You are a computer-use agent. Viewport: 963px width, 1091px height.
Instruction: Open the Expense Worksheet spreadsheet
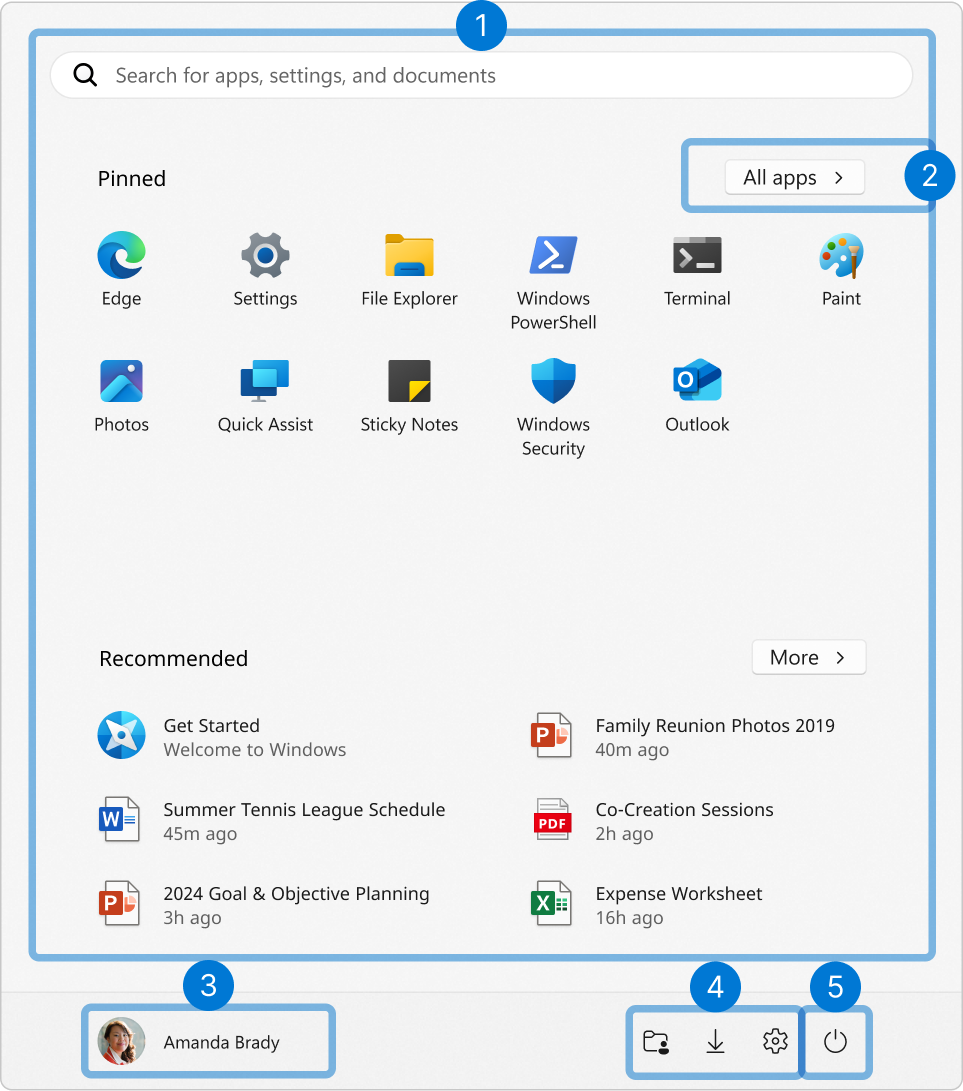point(646,905)
